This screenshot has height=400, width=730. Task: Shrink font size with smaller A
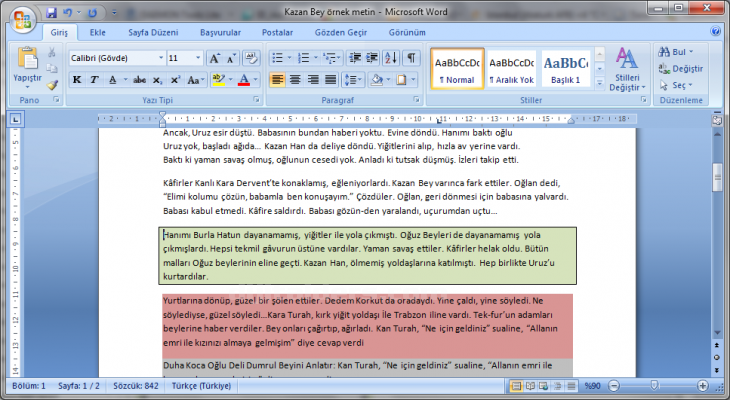[231, 58]
